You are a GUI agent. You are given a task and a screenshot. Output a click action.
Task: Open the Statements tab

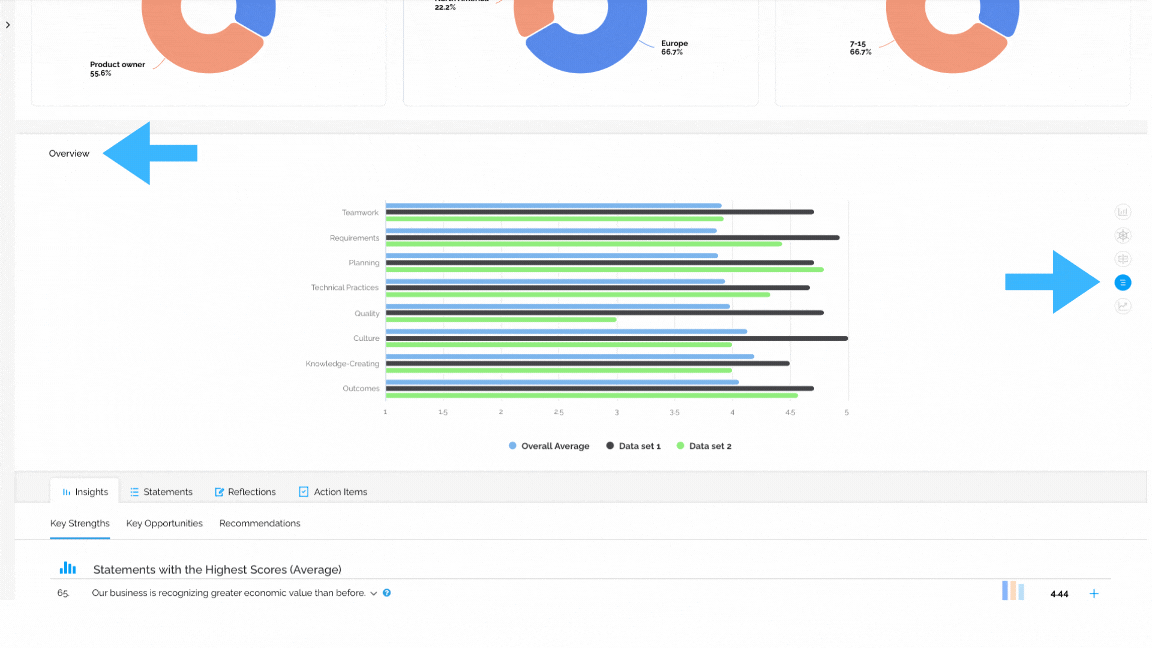pyautogui.click(x=161, y=492)
